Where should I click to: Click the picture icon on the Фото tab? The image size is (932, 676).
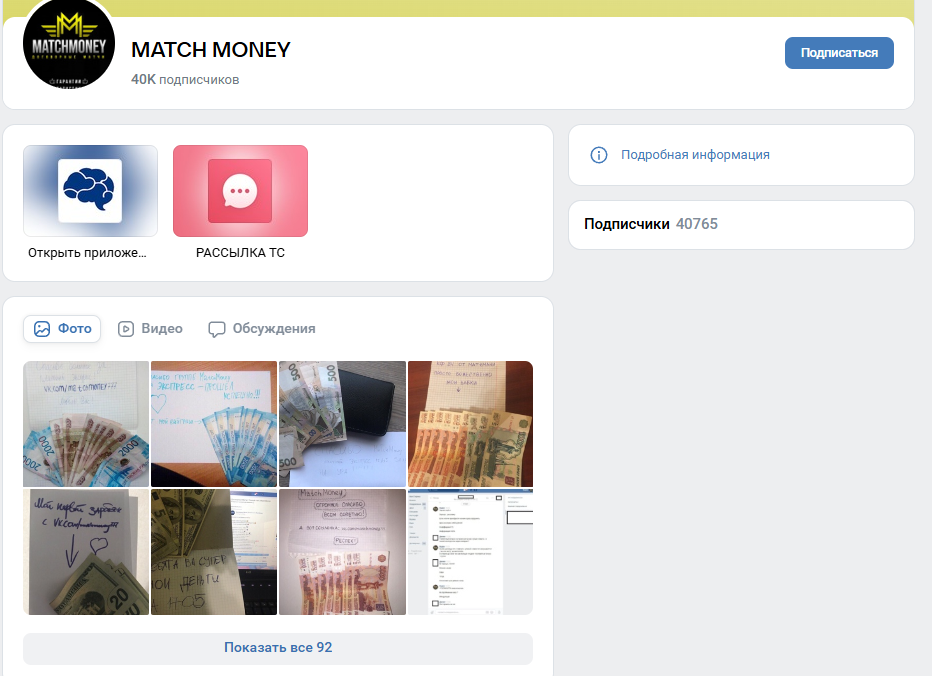(42, 329)
